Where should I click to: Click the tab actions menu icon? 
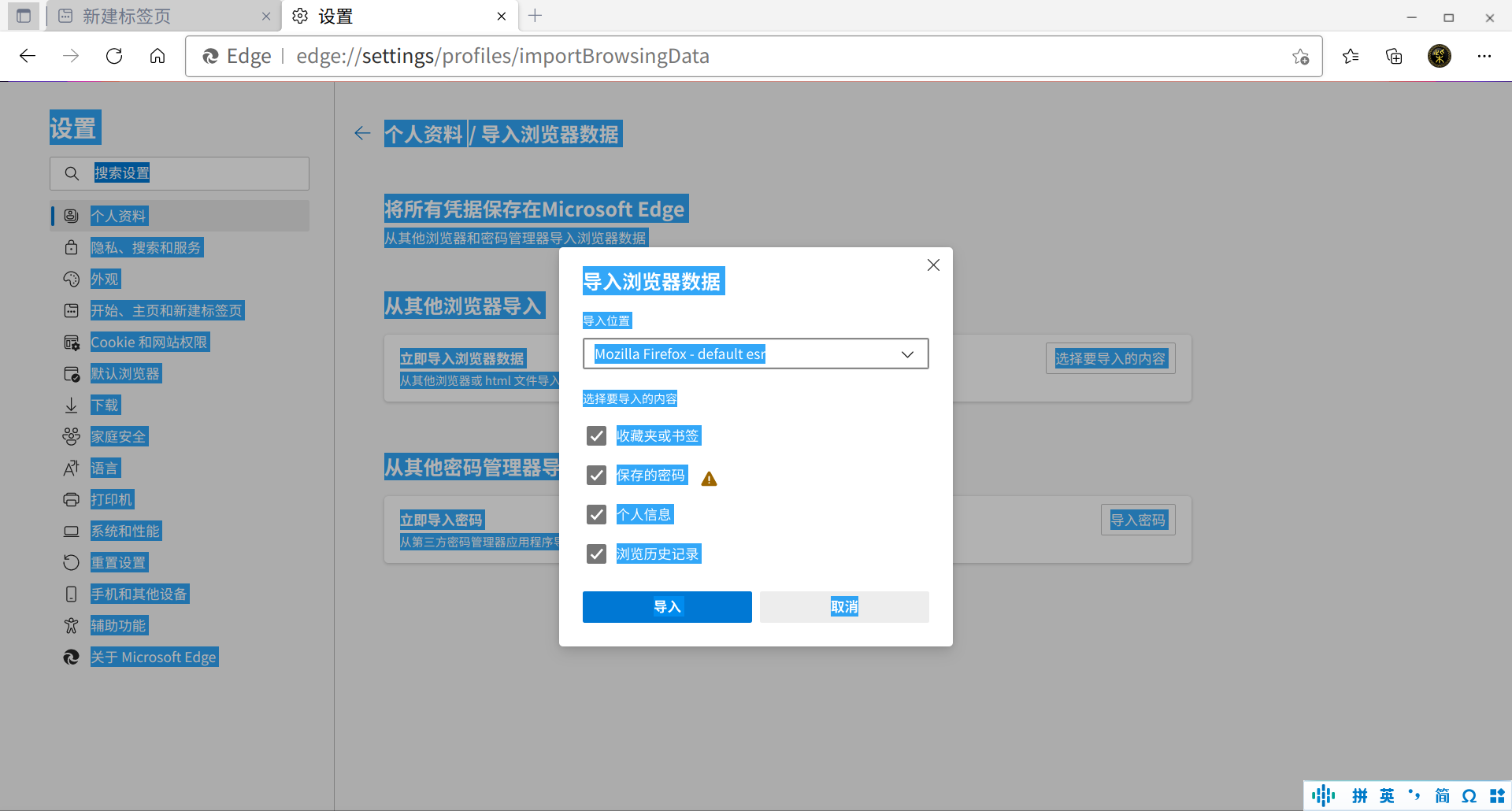pyautogui.click(x=24, y=16)
